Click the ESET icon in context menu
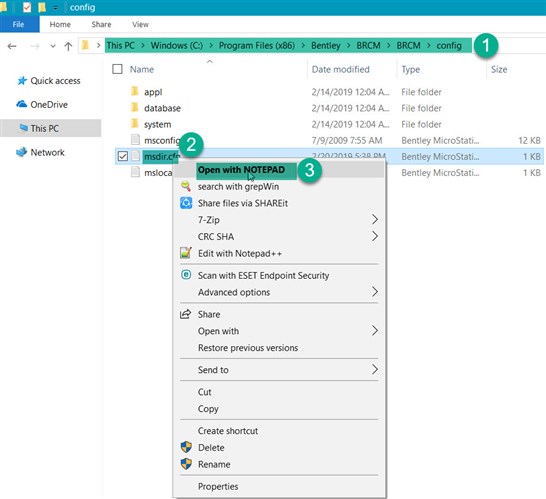The width and height of the screenshot is (546, 499). click(186, 275)
